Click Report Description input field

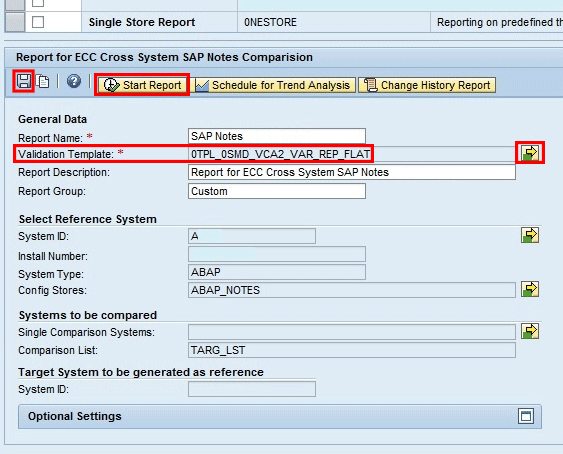click(352, 172)
